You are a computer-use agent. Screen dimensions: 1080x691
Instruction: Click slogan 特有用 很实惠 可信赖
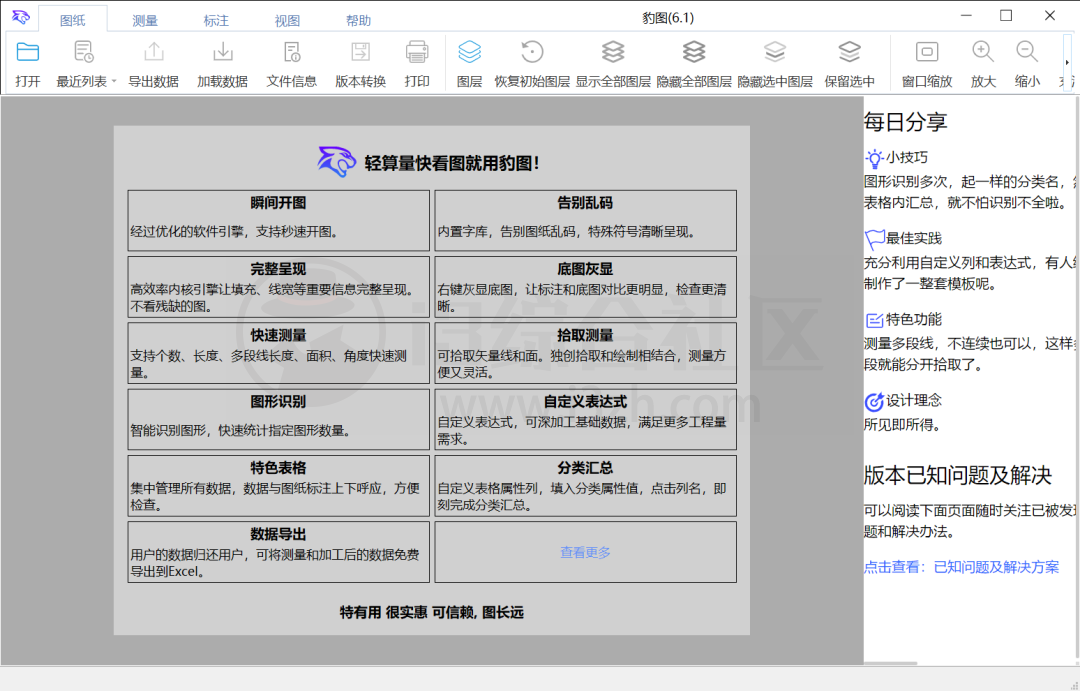431,612
